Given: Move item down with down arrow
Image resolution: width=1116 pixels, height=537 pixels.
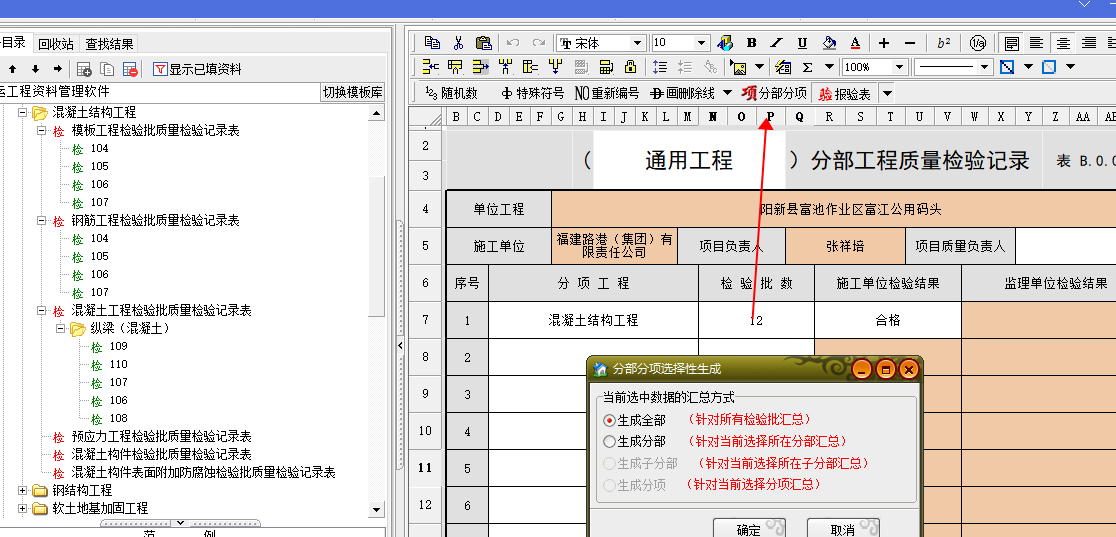Looking at the screenshot, I should (35, 69).
